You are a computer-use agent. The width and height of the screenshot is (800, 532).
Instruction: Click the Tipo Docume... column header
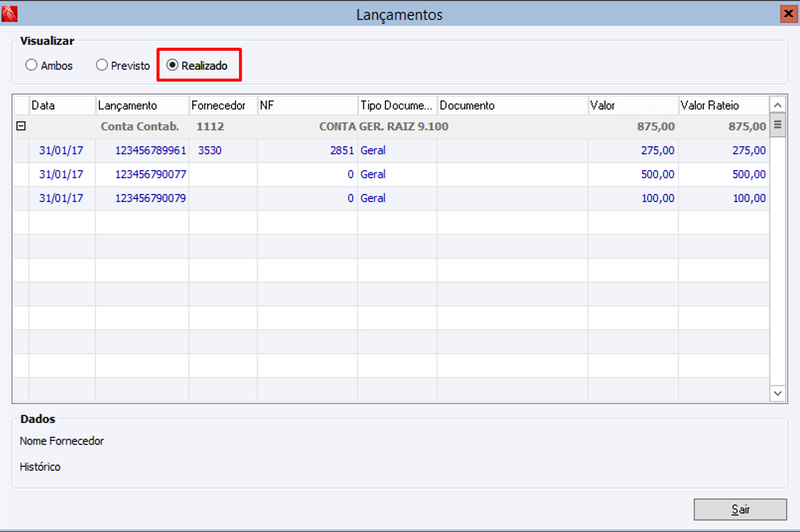pyautogui.click(x=397, y=105)
